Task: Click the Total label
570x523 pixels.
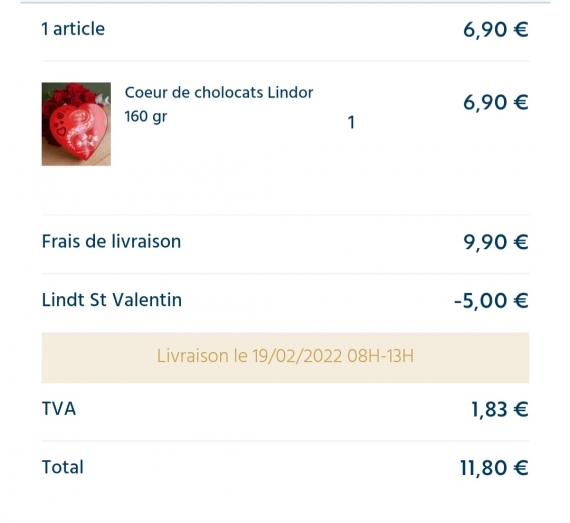Action: [x=63, y=467]
